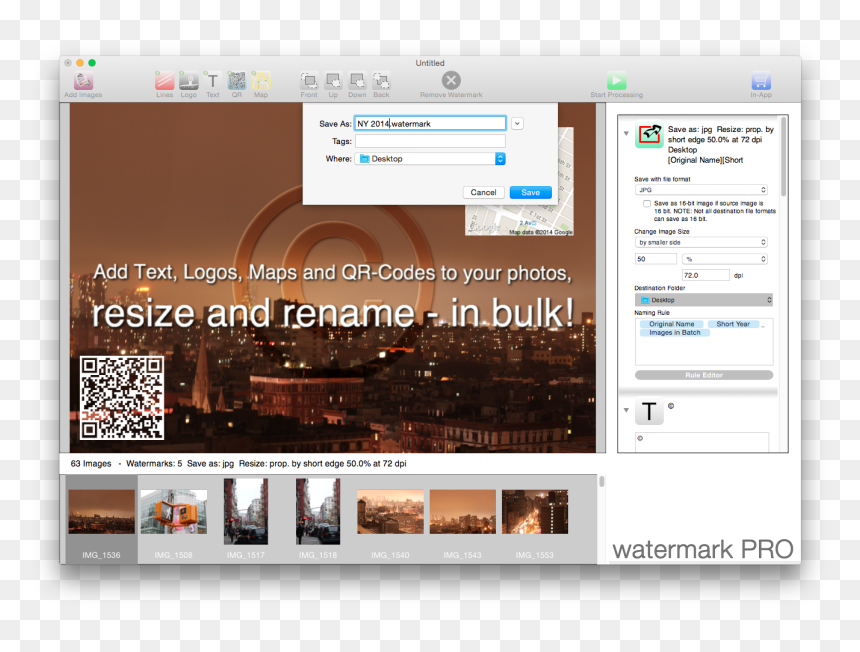Open the Destination Folder Desktop dropdown

[704, 300]
